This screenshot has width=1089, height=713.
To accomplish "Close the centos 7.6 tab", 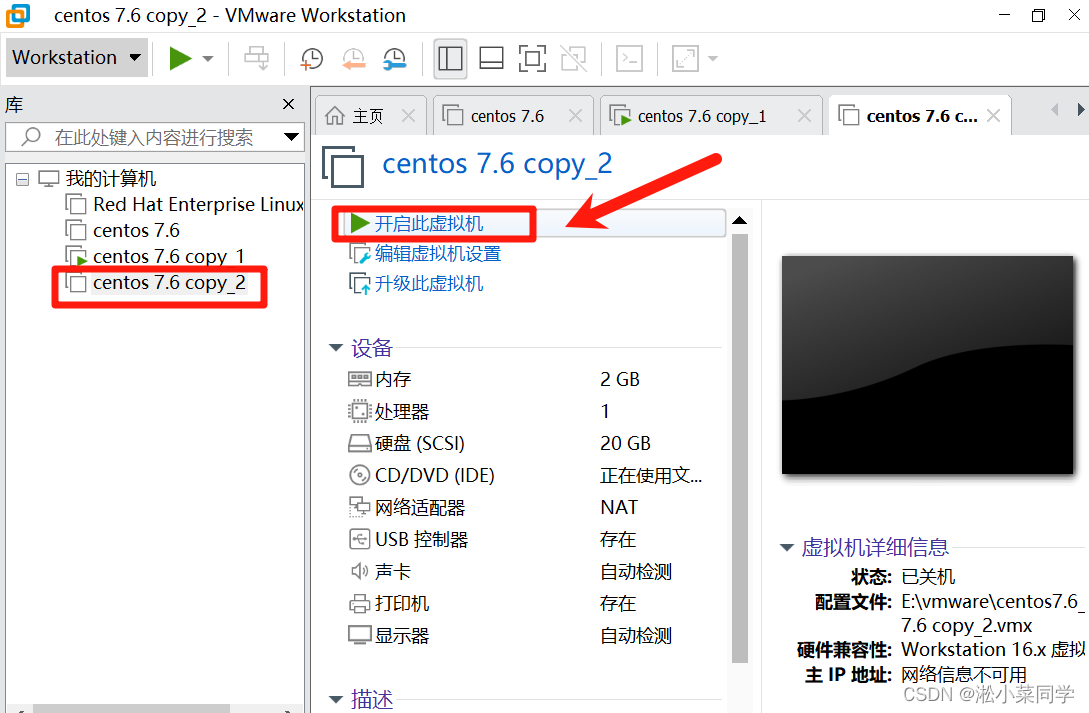I will 575,116.
